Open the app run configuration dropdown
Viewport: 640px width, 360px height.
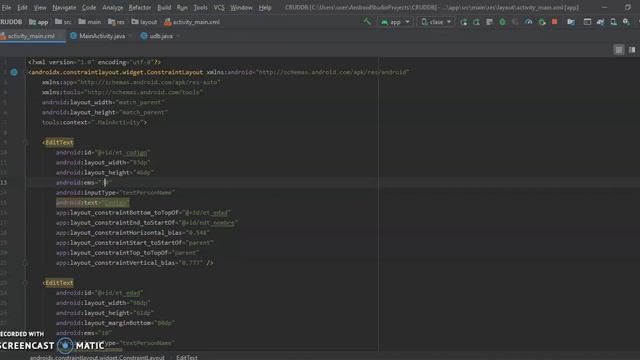coord(395,22)
